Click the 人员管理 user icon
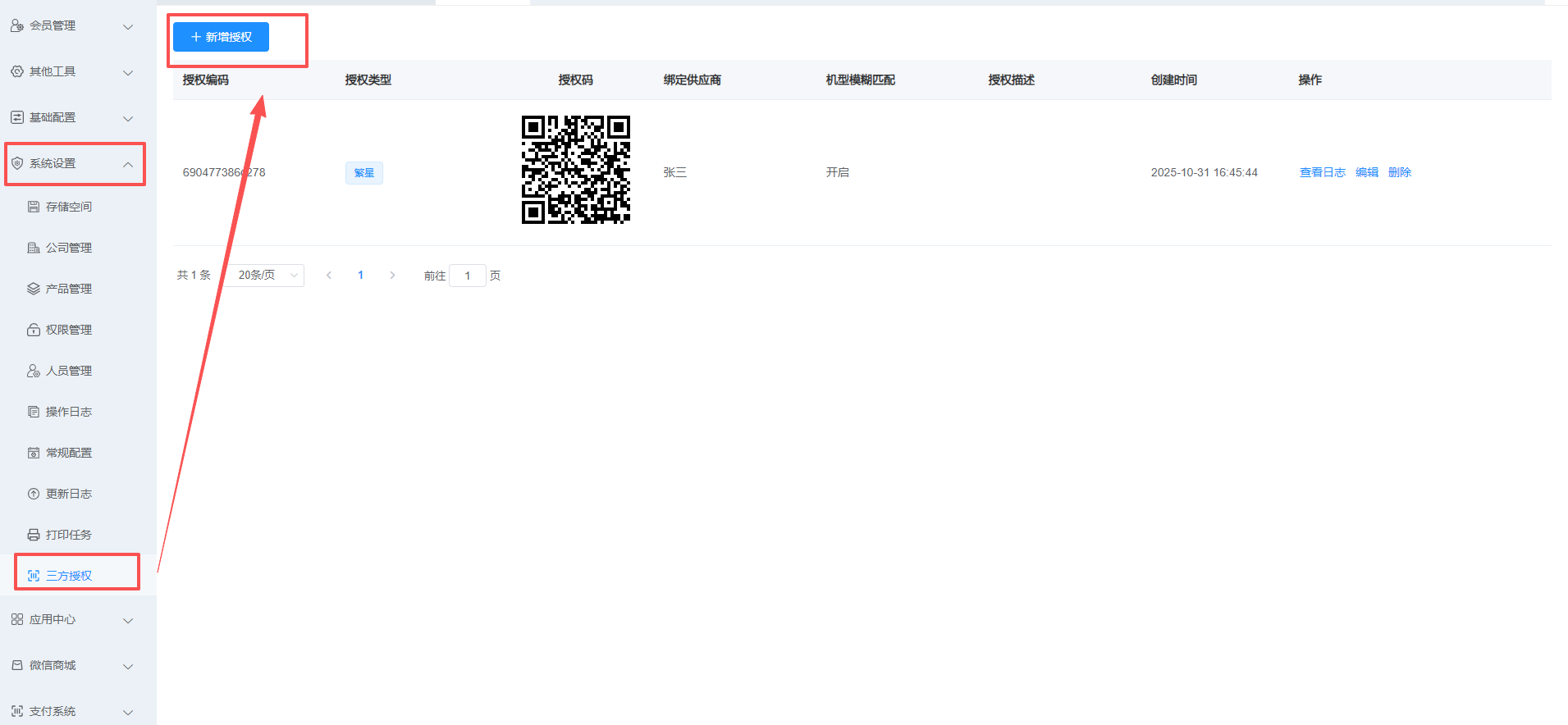1568x725 pixels. 34,371
